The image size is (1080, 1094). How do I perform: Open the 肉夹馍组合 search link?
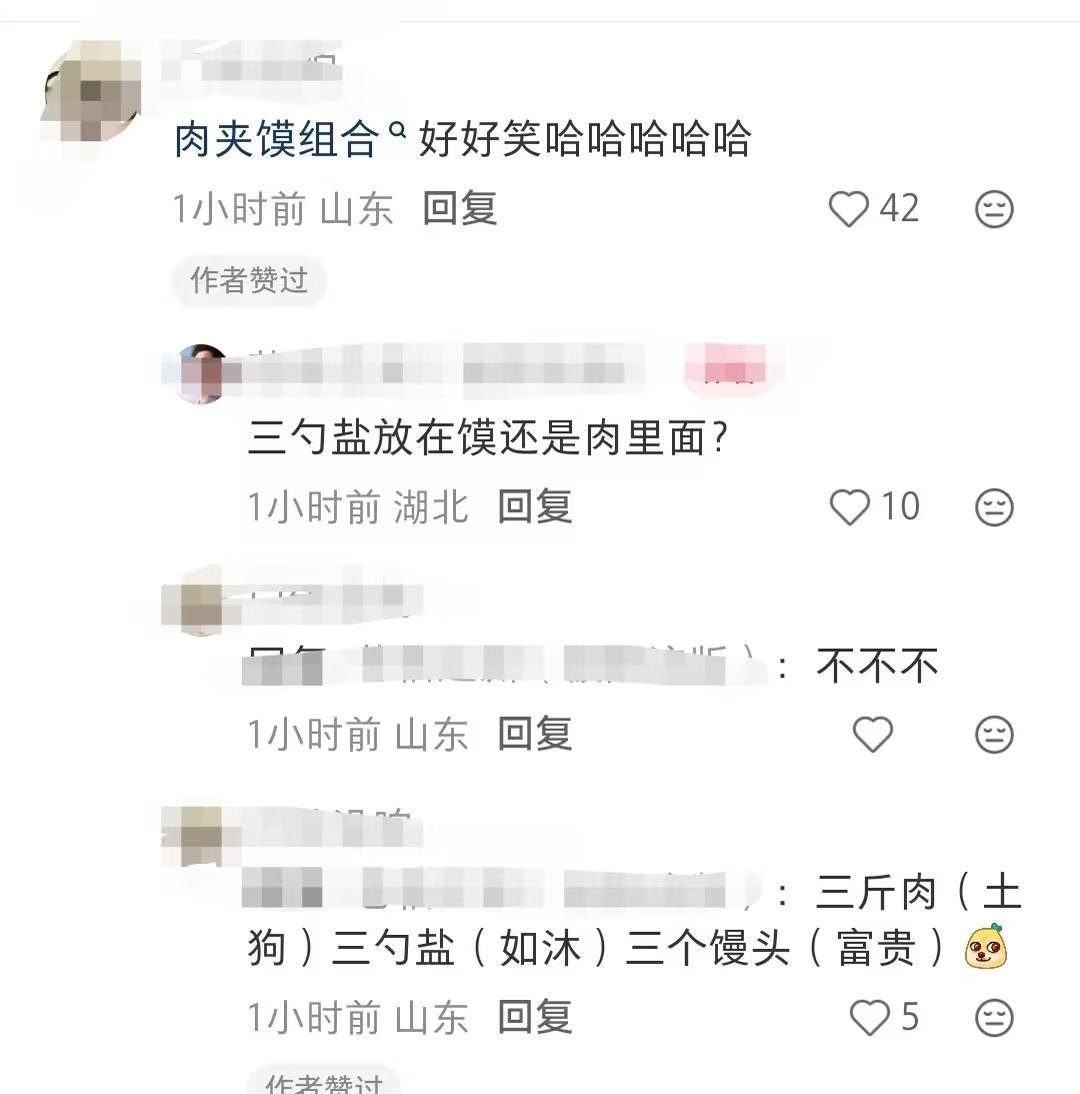coord(276,139)
